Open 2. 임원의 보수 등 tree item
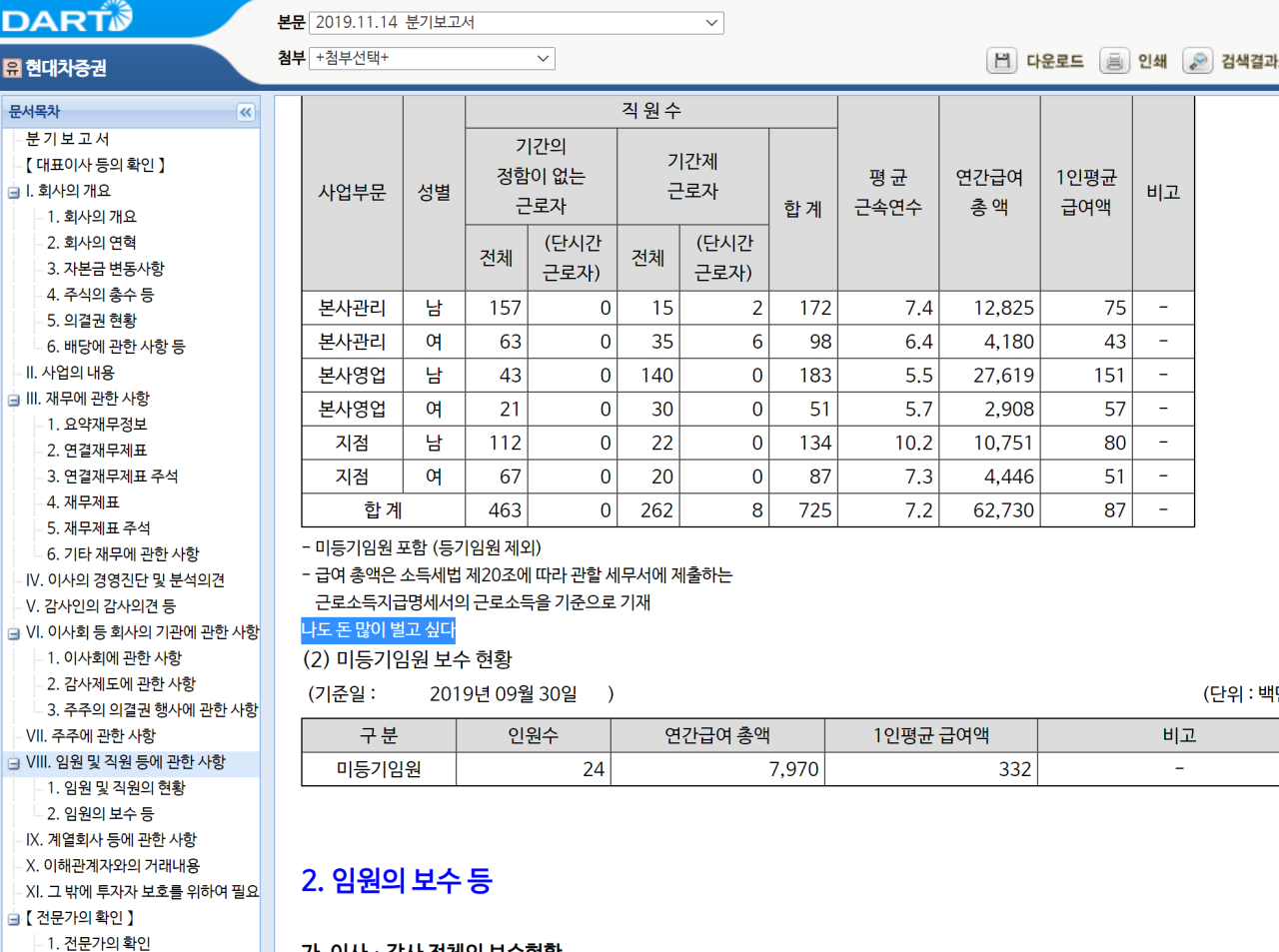The height and width of the screenshot is (952, 1279). (100, 814)
